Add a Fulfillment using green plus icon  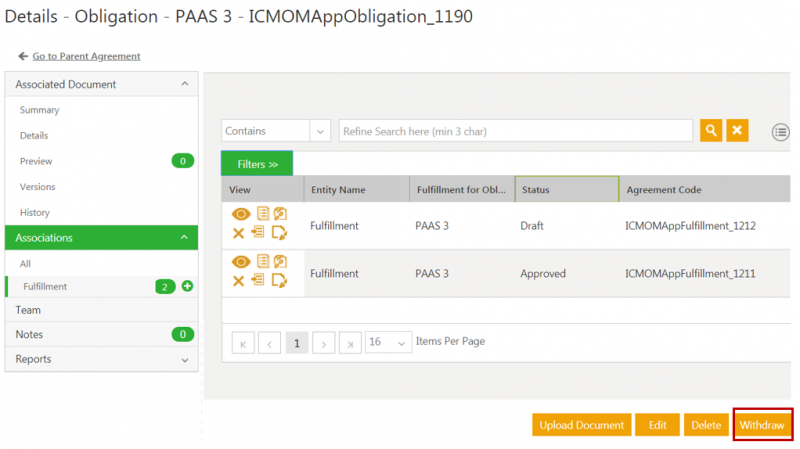[187, 287]
